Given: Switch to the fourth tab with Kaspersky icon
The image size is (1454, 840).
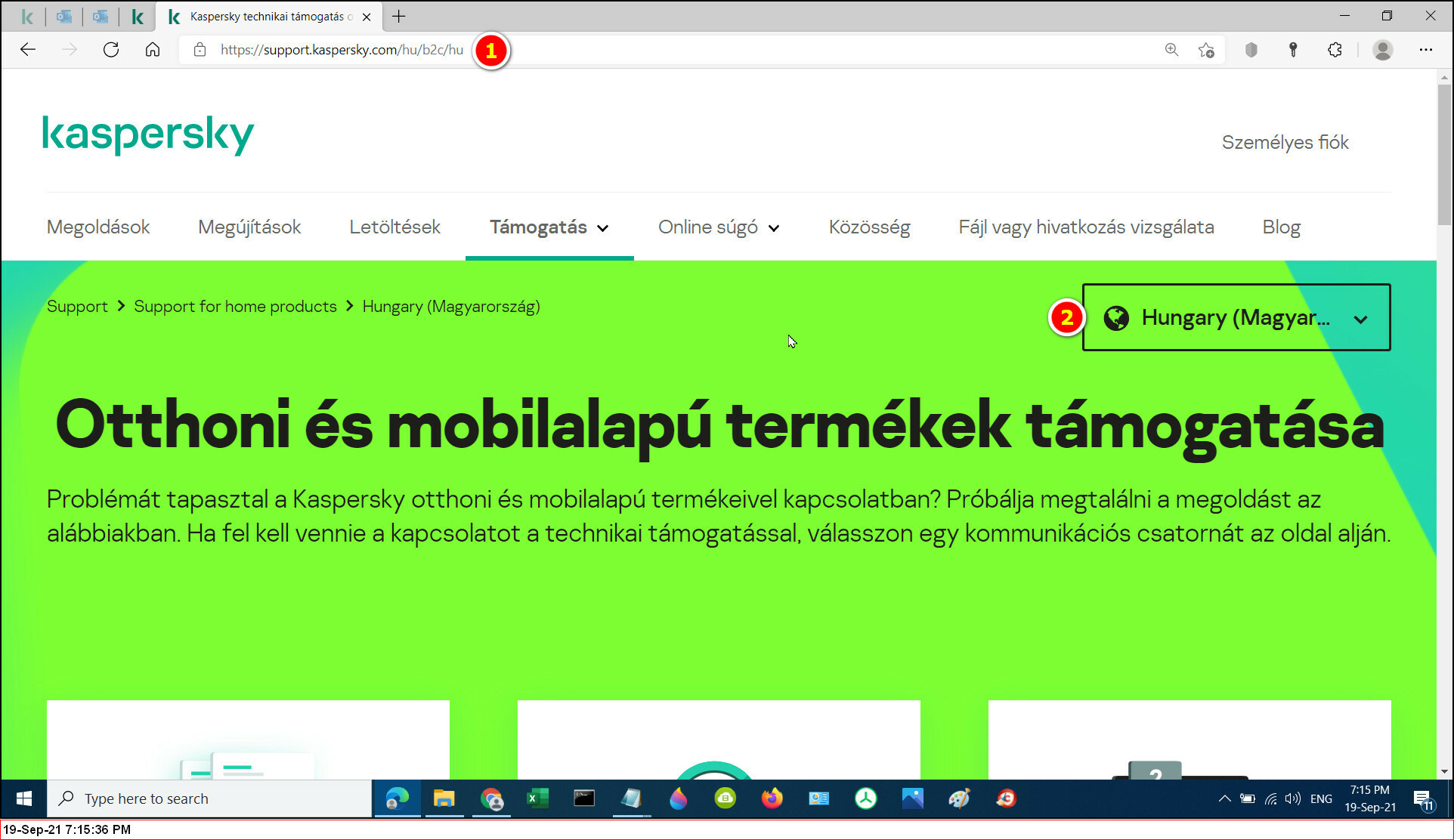Looking at the screenshot, I should point(138,17).
